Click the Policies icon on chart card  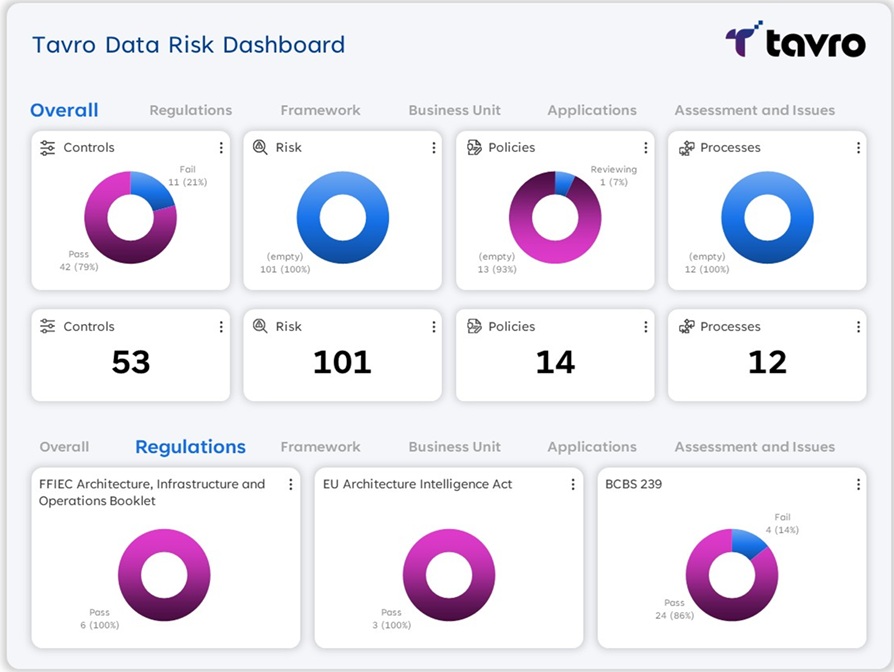474,148
